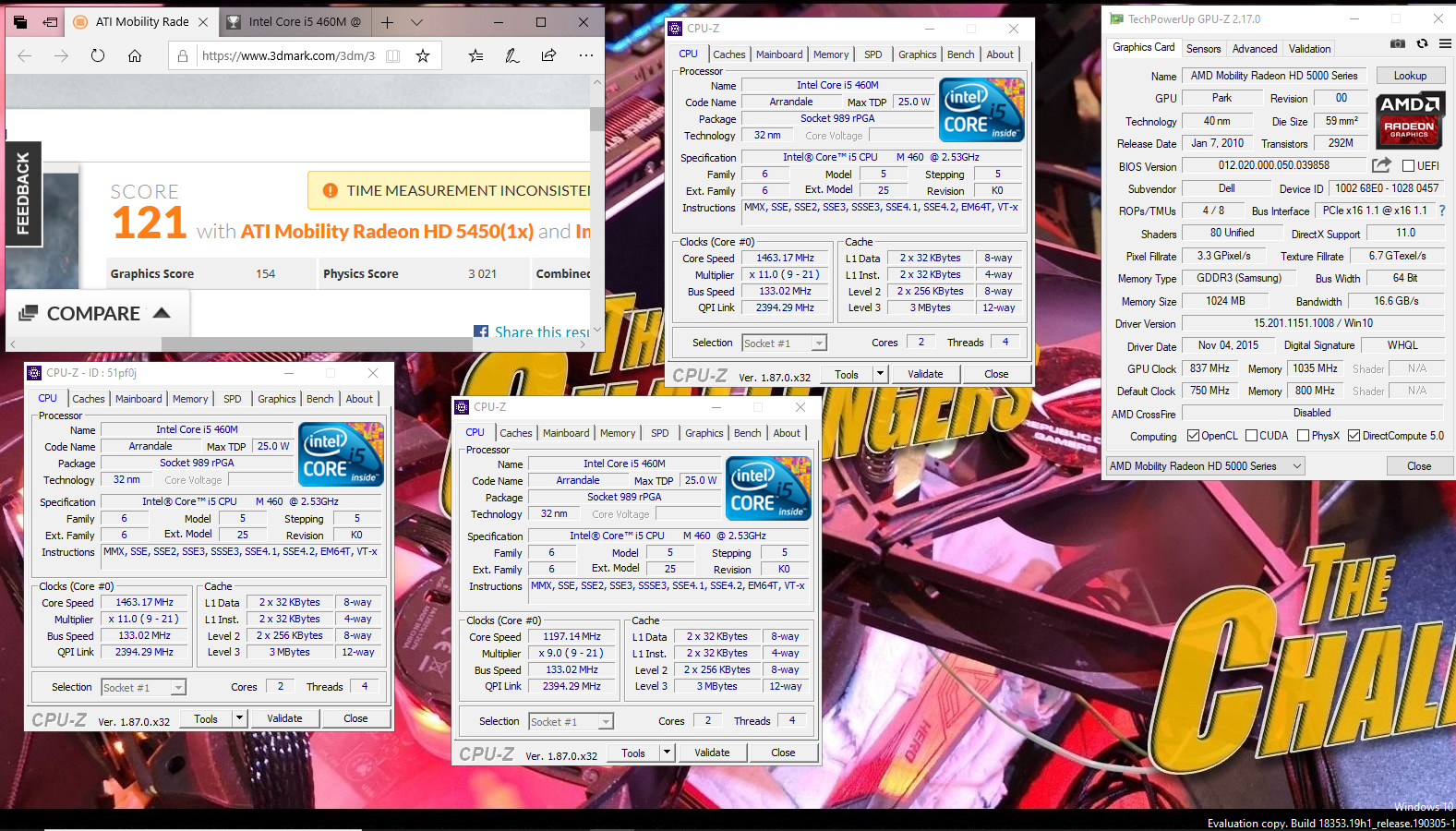This screenshot has height=831, width=1456.
Task: Open Socket #1 selection in top CPU-Z
Action: tap(784, 343)
